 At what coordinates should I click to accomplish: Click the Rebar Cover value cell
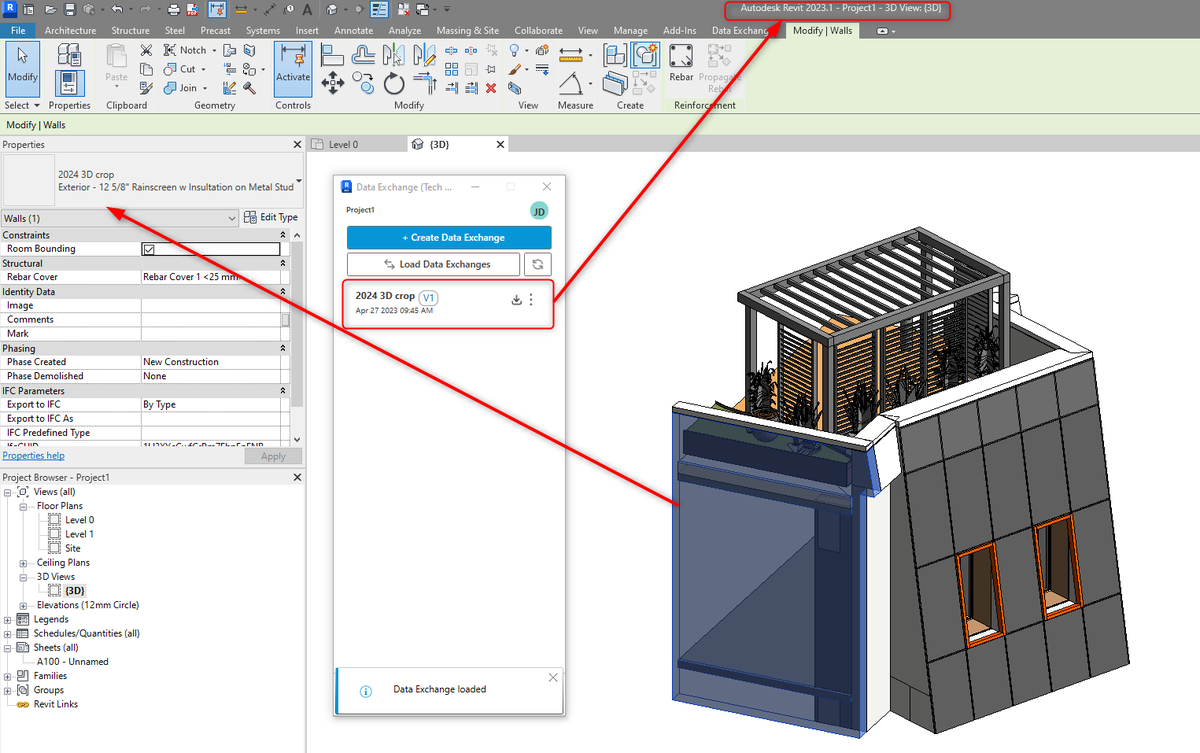click(210, 277)
